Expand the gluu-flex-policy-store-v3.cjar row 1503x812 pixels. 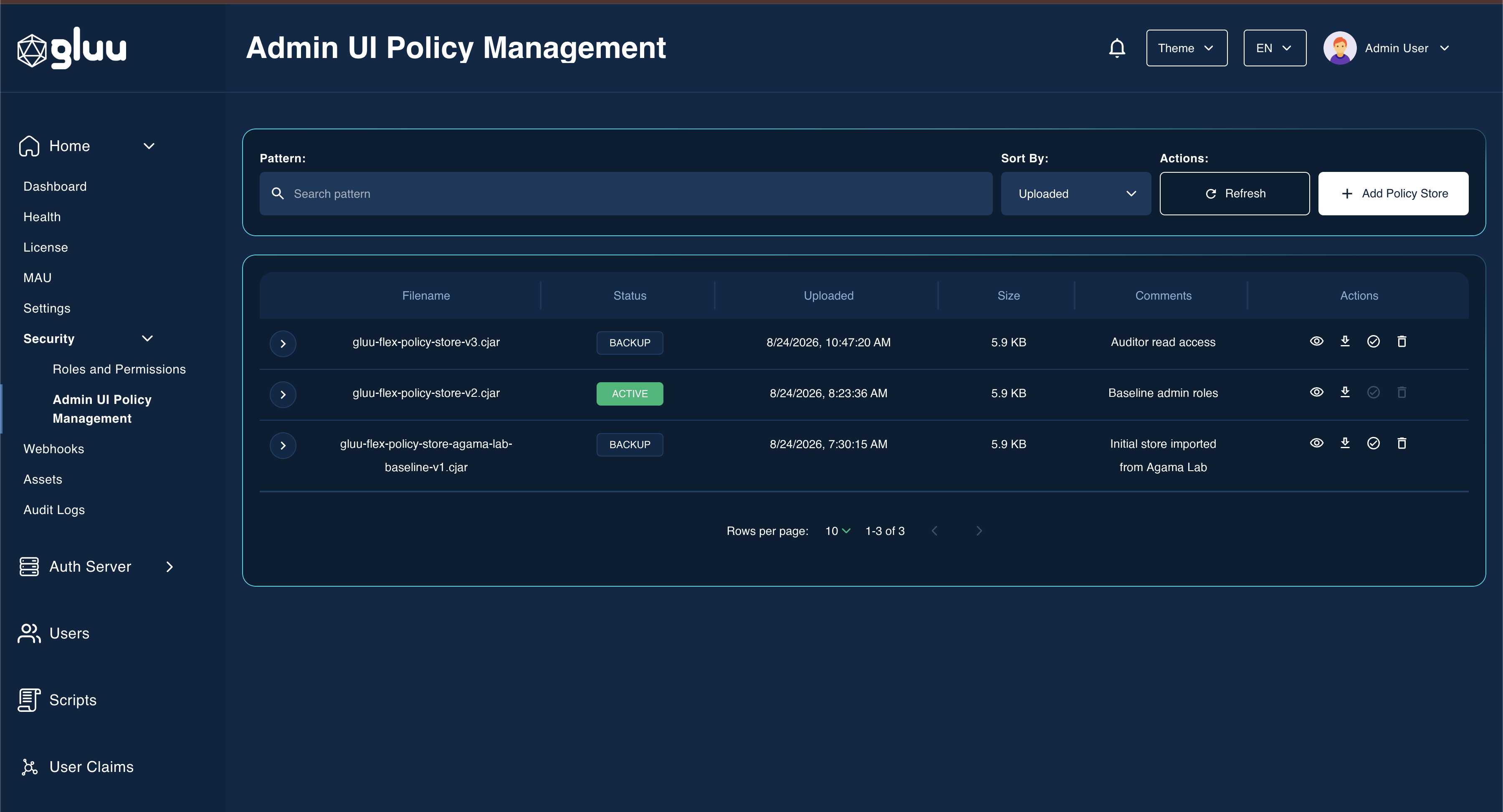coord(283,343)
